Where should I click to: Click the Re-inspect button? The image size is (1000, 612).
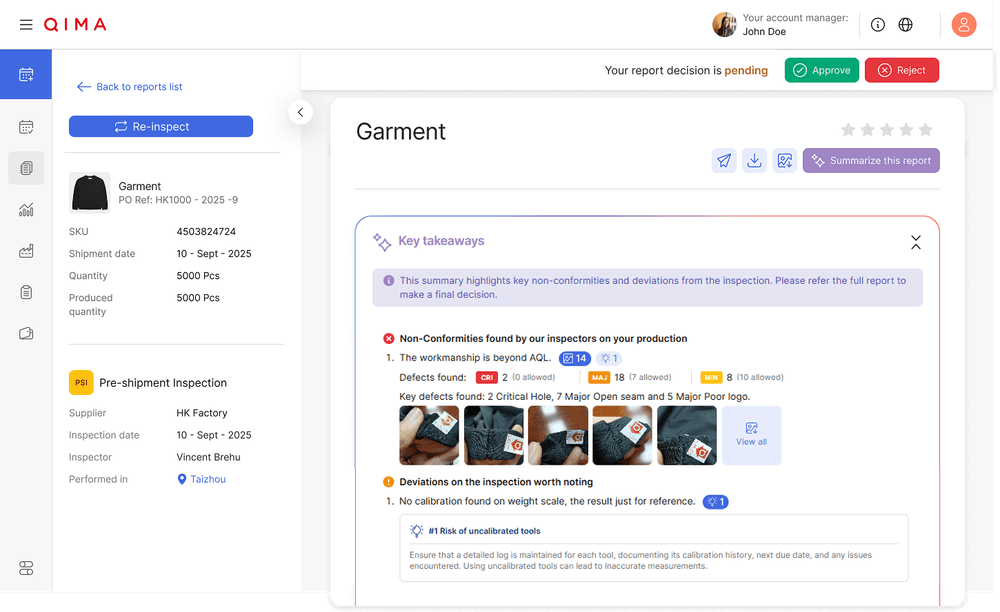[x=160, y=127]
